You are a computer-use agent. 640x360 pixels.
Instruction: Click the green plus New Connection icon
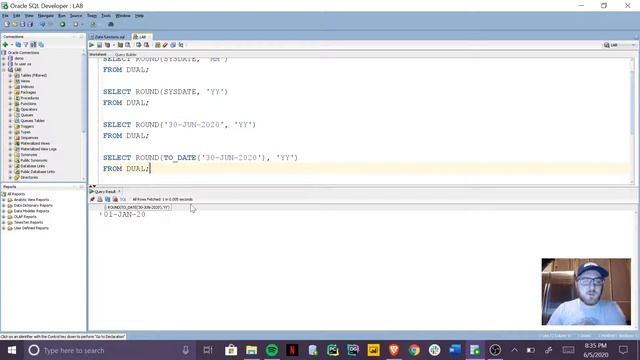click(5, 44)
